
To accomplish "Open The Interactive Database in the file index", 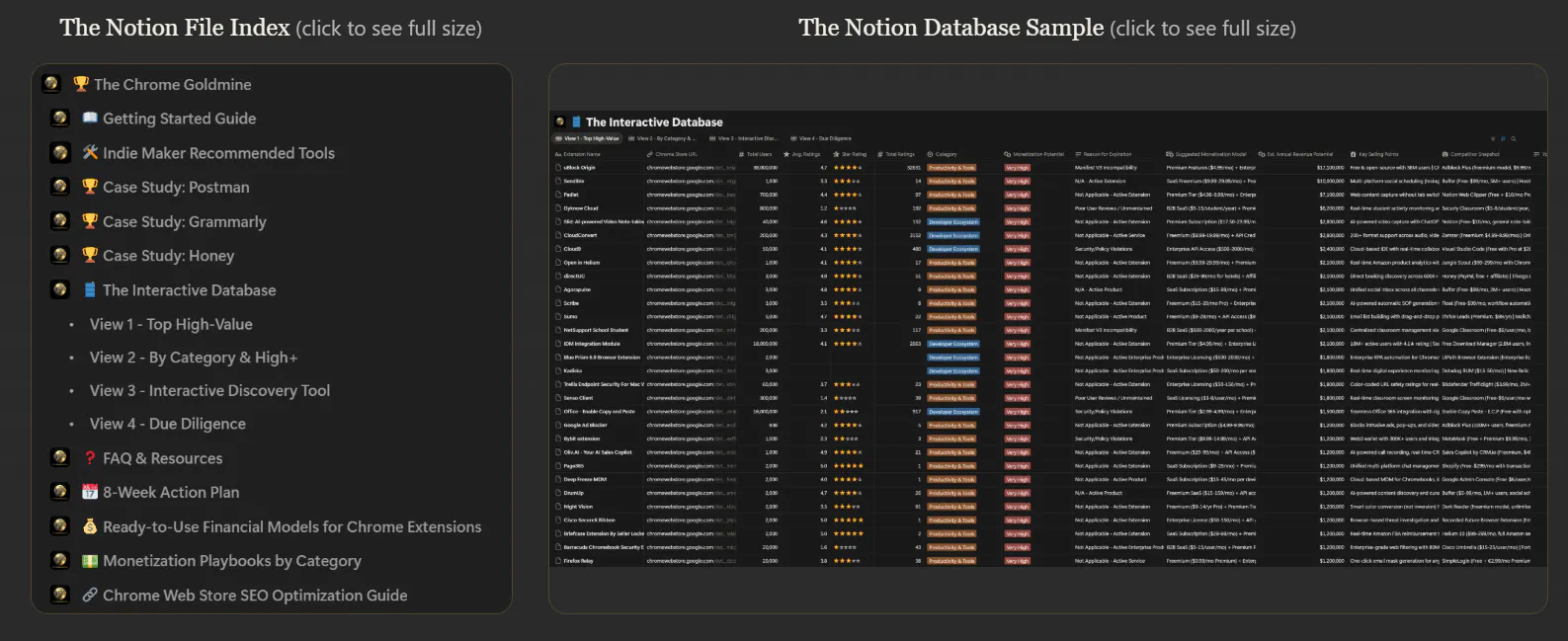I will click(189, 289).
